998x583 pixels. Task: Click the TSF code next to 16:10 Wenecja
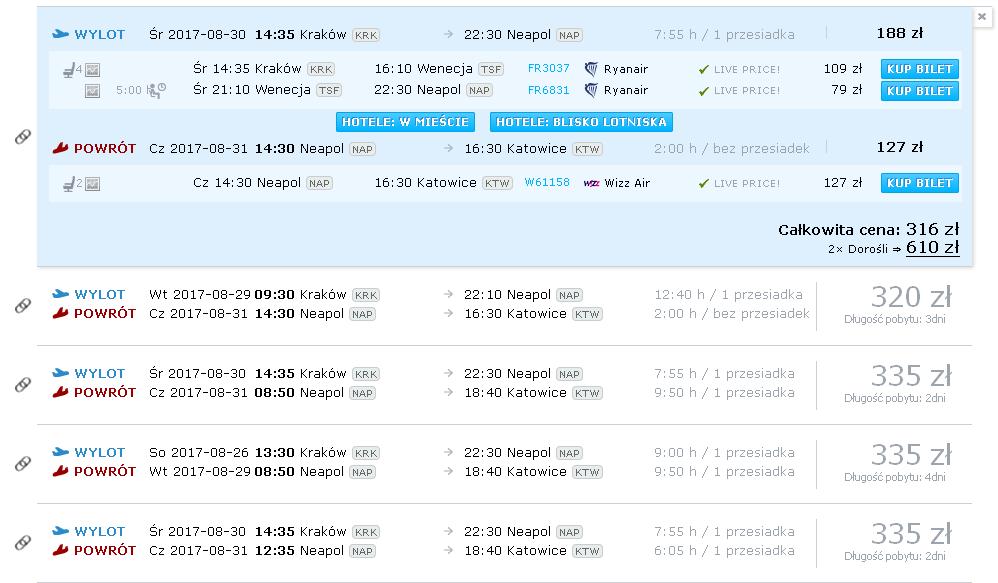491,69
